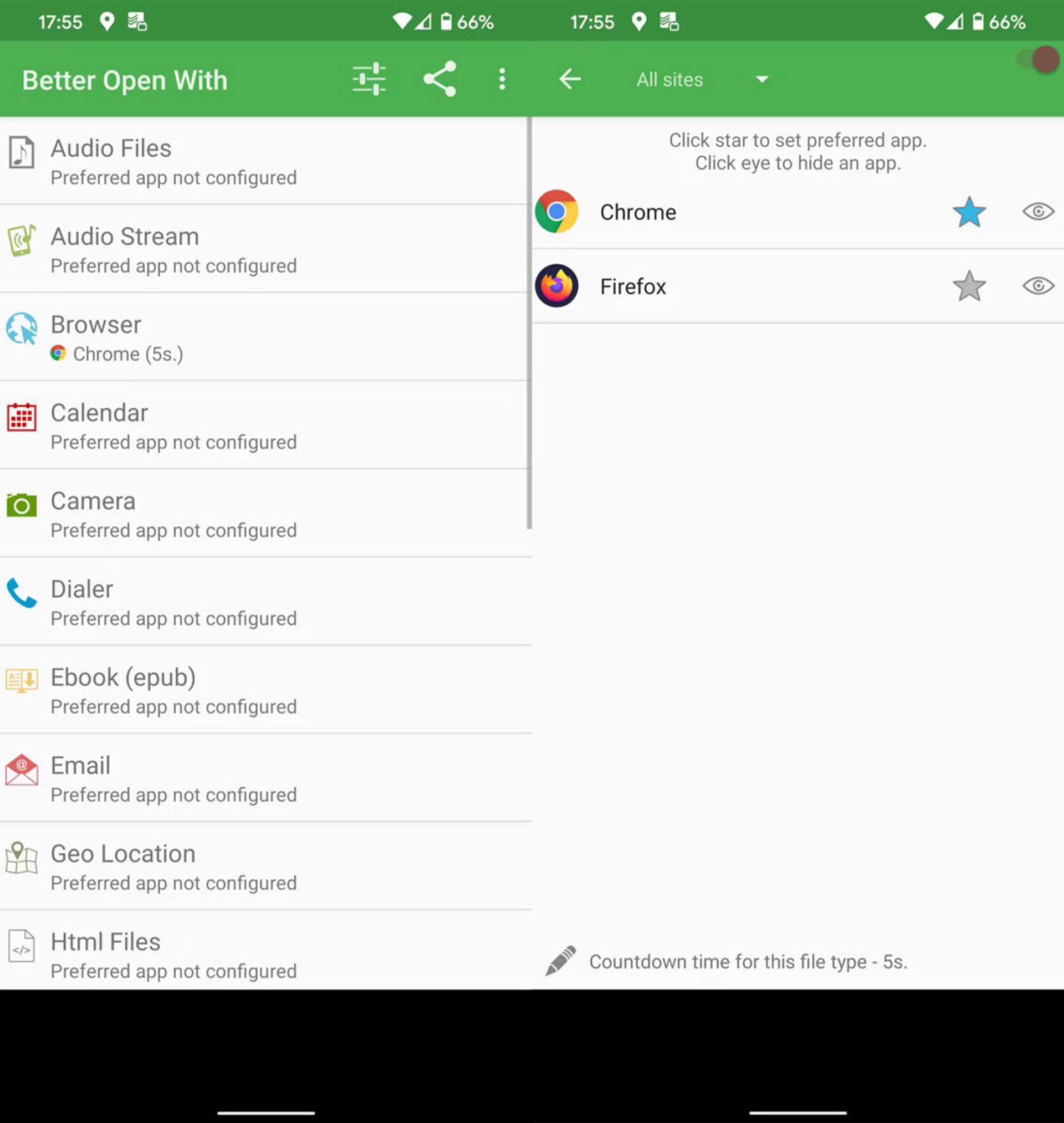Open the Geo Location category
This screenshot has width=1064, height=1123.
(266, 866)
